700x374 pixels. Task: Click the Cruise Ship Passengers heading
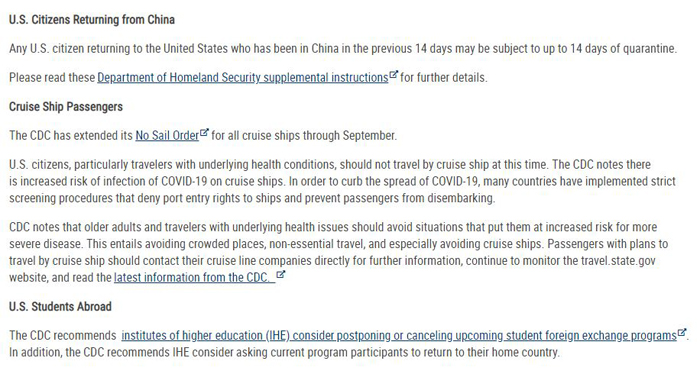point(66,107)
